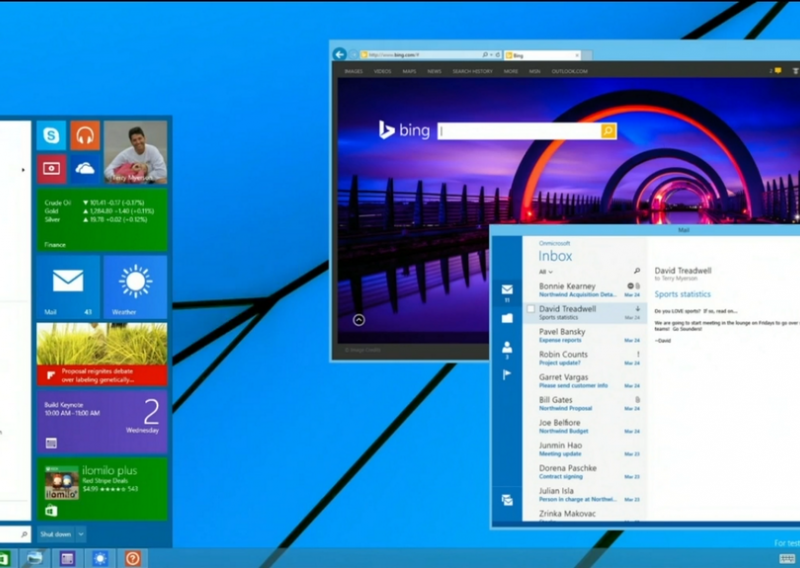
Task: Select Mail envelope icon in Mail sidebar
Action: [x=507, y=290]
